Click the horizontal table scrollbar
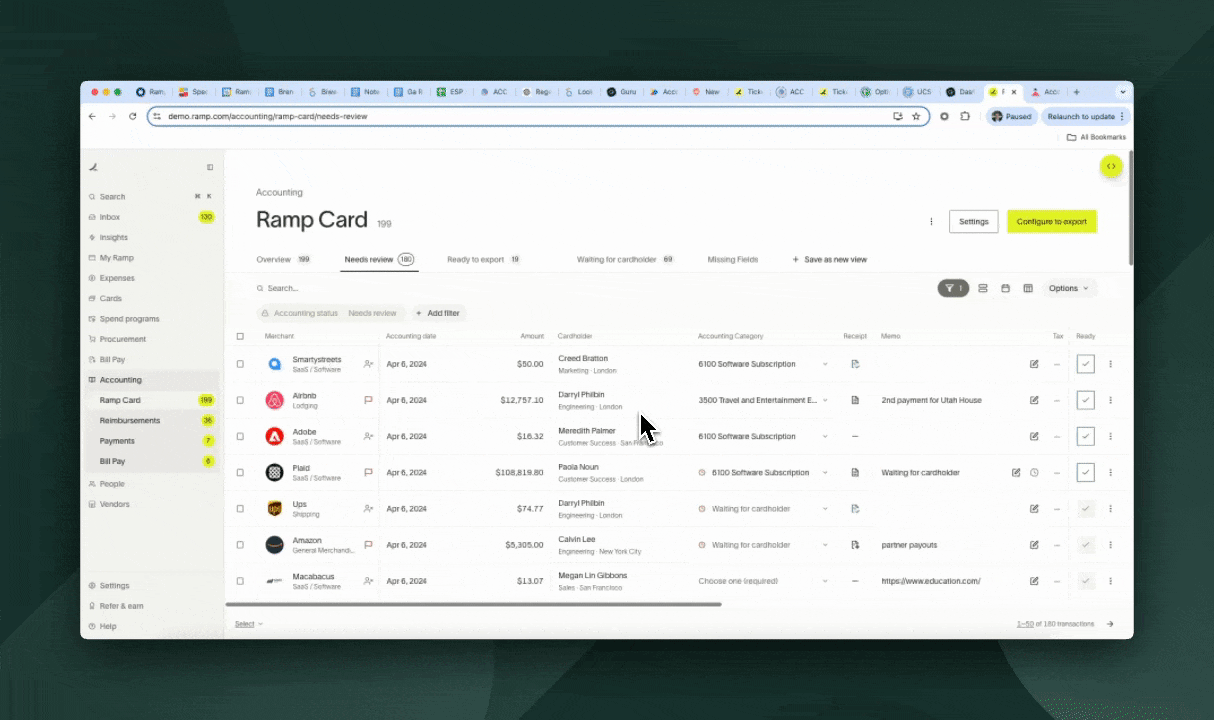The image size is (1214, 720). (474, 604)
